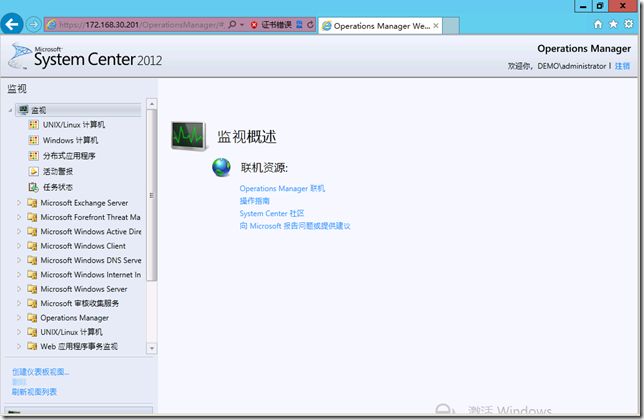The height and width of the screenshot is (420, 644).
Task: Click 创建仪表板视图 link
Action: 40,372
